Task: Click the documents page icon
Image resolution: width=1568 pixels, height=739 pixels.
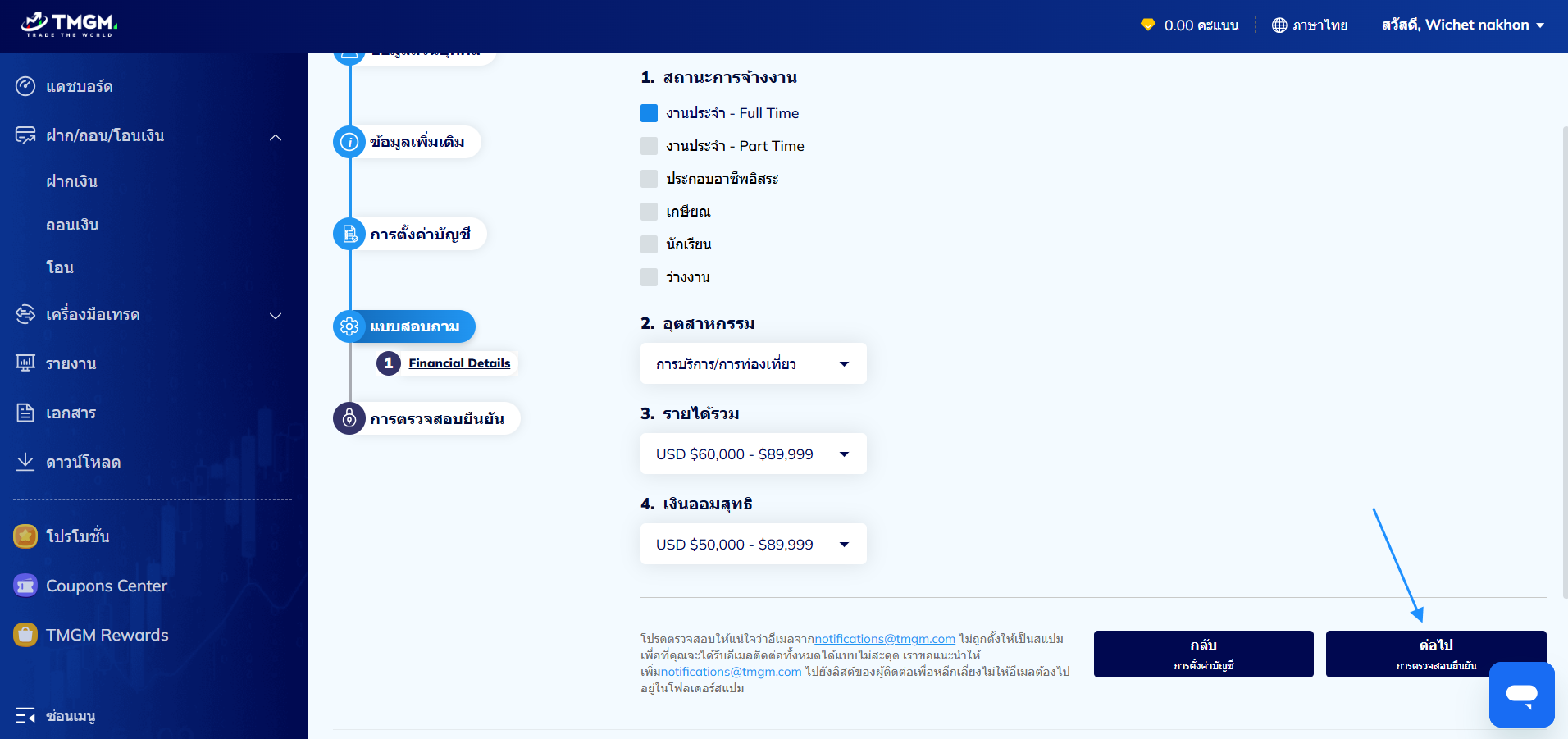Action: [25, 413]
